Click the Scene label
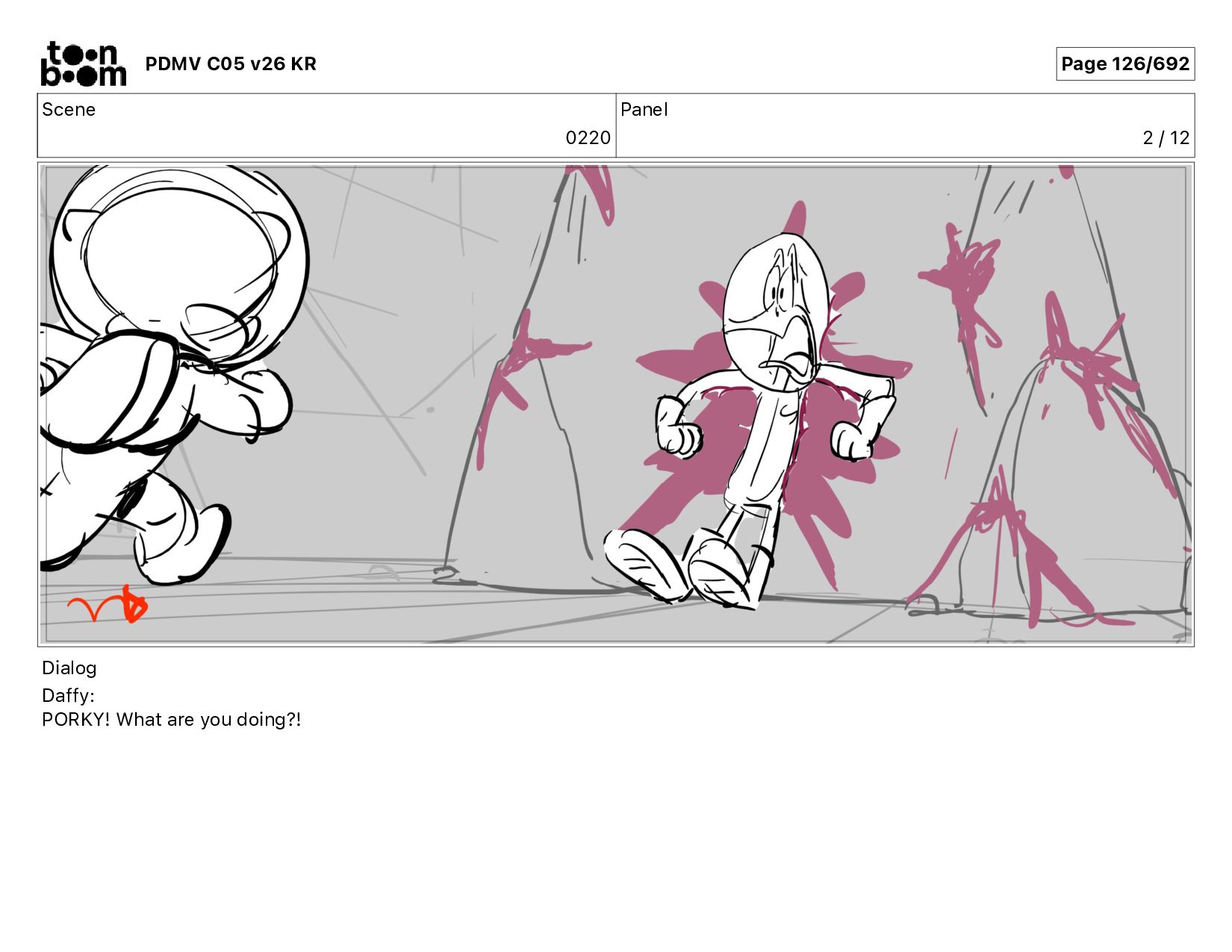This screenshot has width=1232, height=952. click(x=69, y=110)
